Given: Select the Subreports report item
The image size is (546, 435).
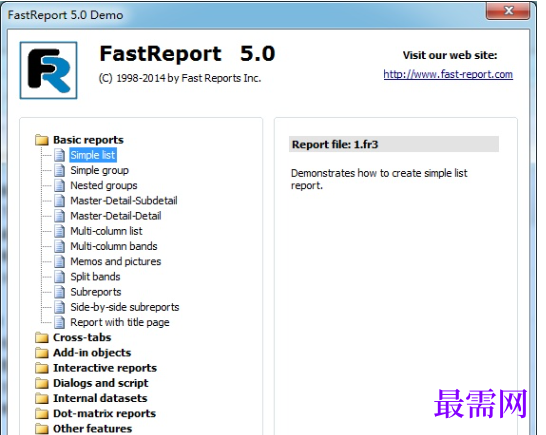Looking at the screenshot, I should (96, 292).
